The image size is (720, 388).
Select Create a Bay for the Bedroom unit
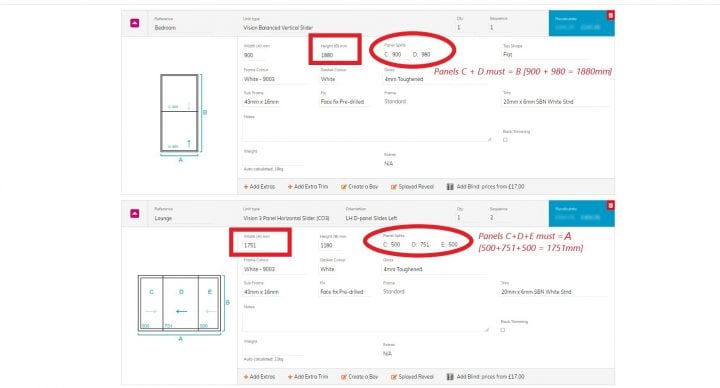click(360, 187)
